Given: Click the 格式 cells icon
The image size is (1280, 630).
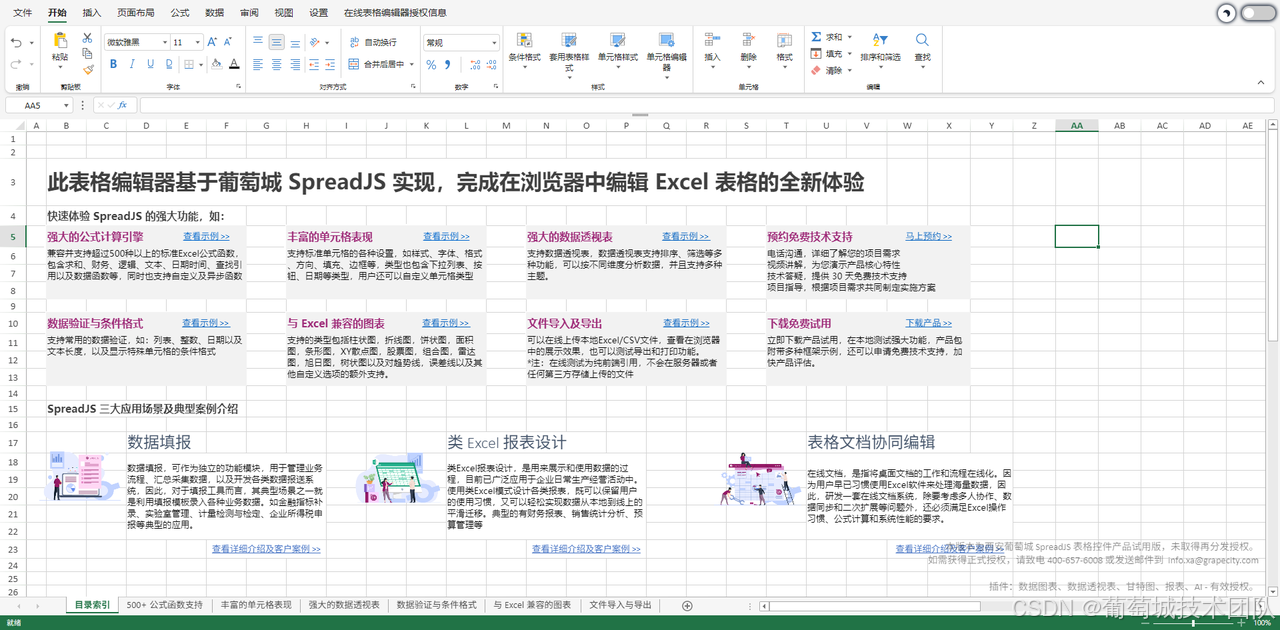Looking at the screenshot, I should 785,40.
